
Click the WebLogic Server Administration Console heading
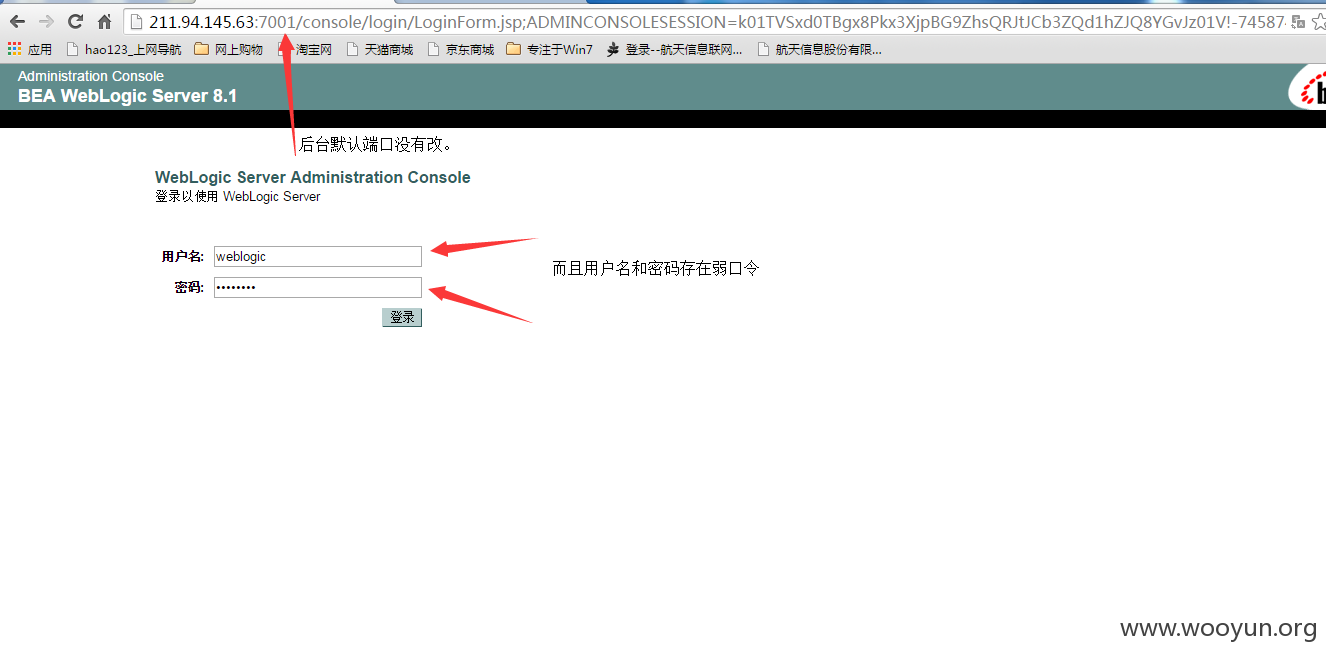coord(313,177)
